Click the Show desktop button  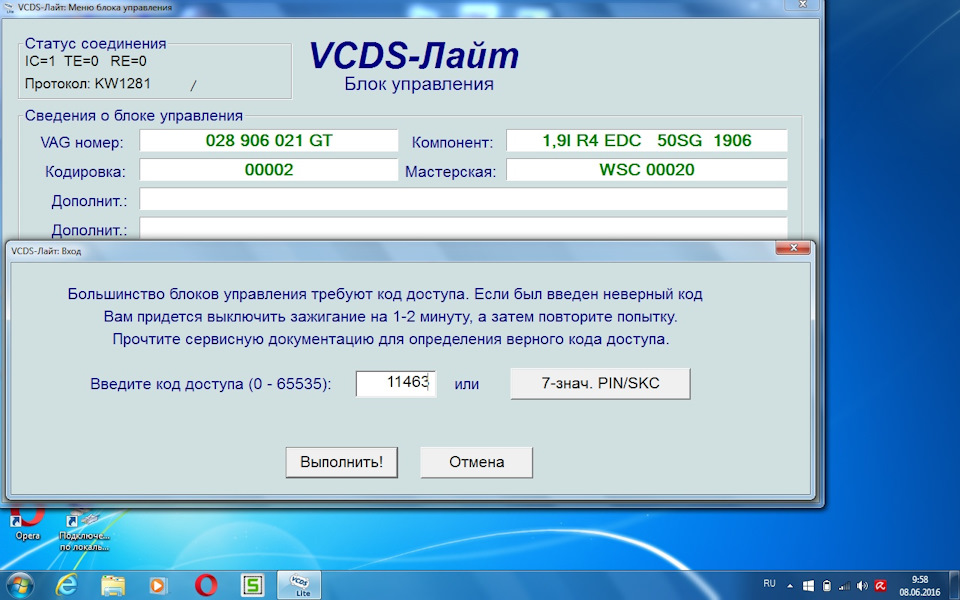(954, 586)
